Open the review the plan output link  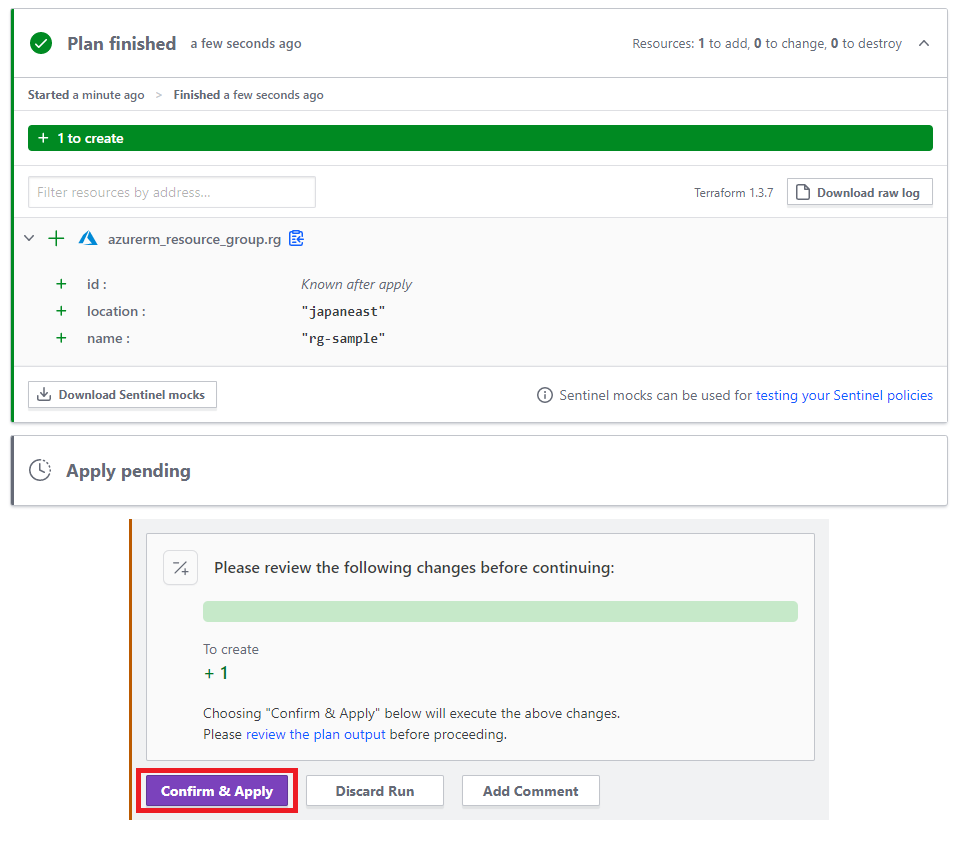pyautogui.click(x=315, y=734)
